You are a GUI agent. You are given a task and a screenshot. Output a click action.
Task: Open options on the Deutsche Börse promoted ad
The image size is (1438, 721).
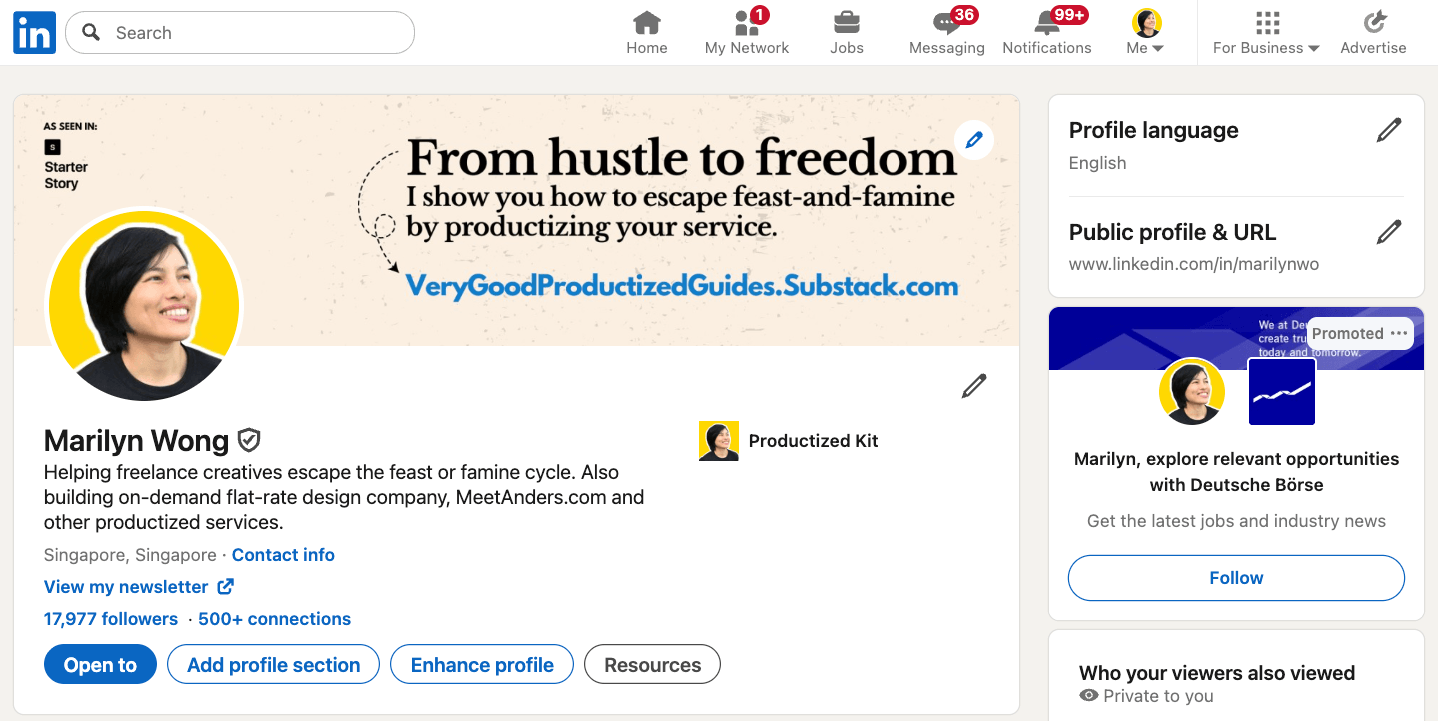[1398, 333]
